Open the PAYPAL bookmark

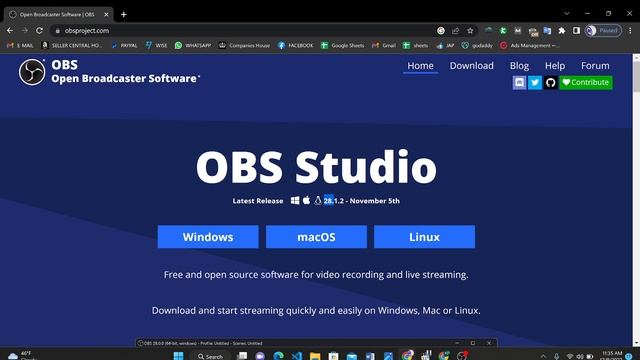(124, 45)
